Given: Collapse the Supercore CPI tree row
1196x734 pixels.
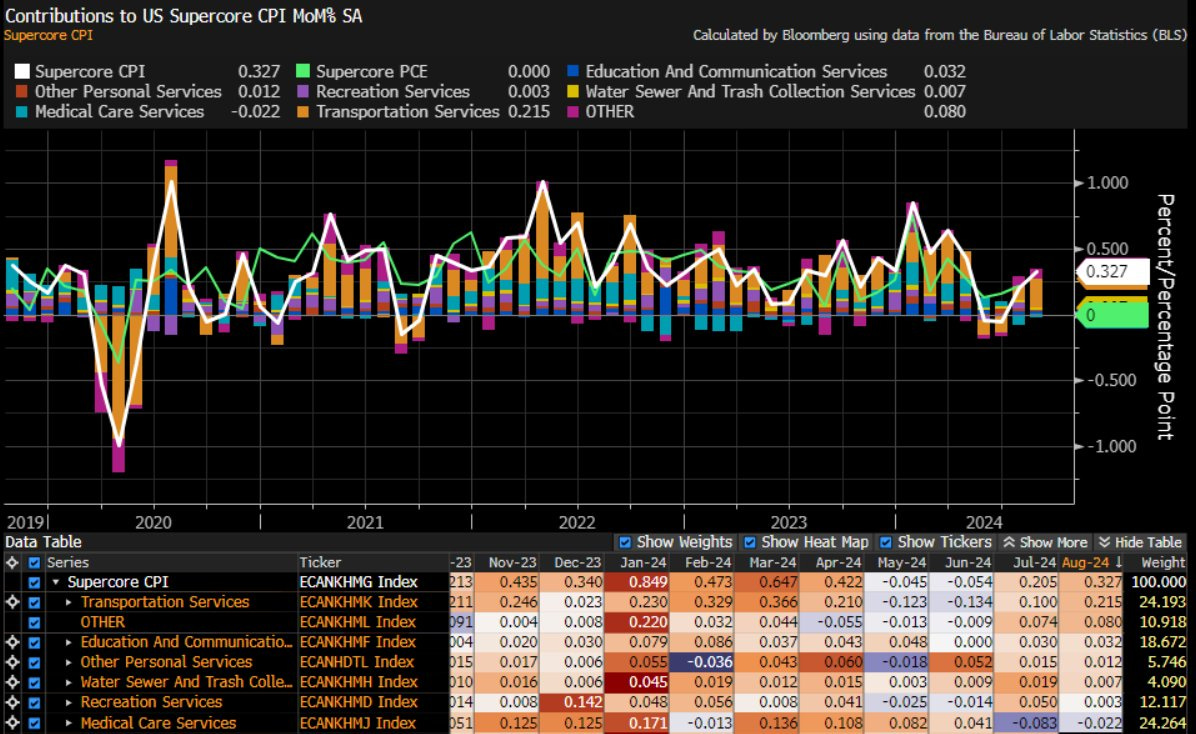Looking at the screenshot, I should coord(56,582).
